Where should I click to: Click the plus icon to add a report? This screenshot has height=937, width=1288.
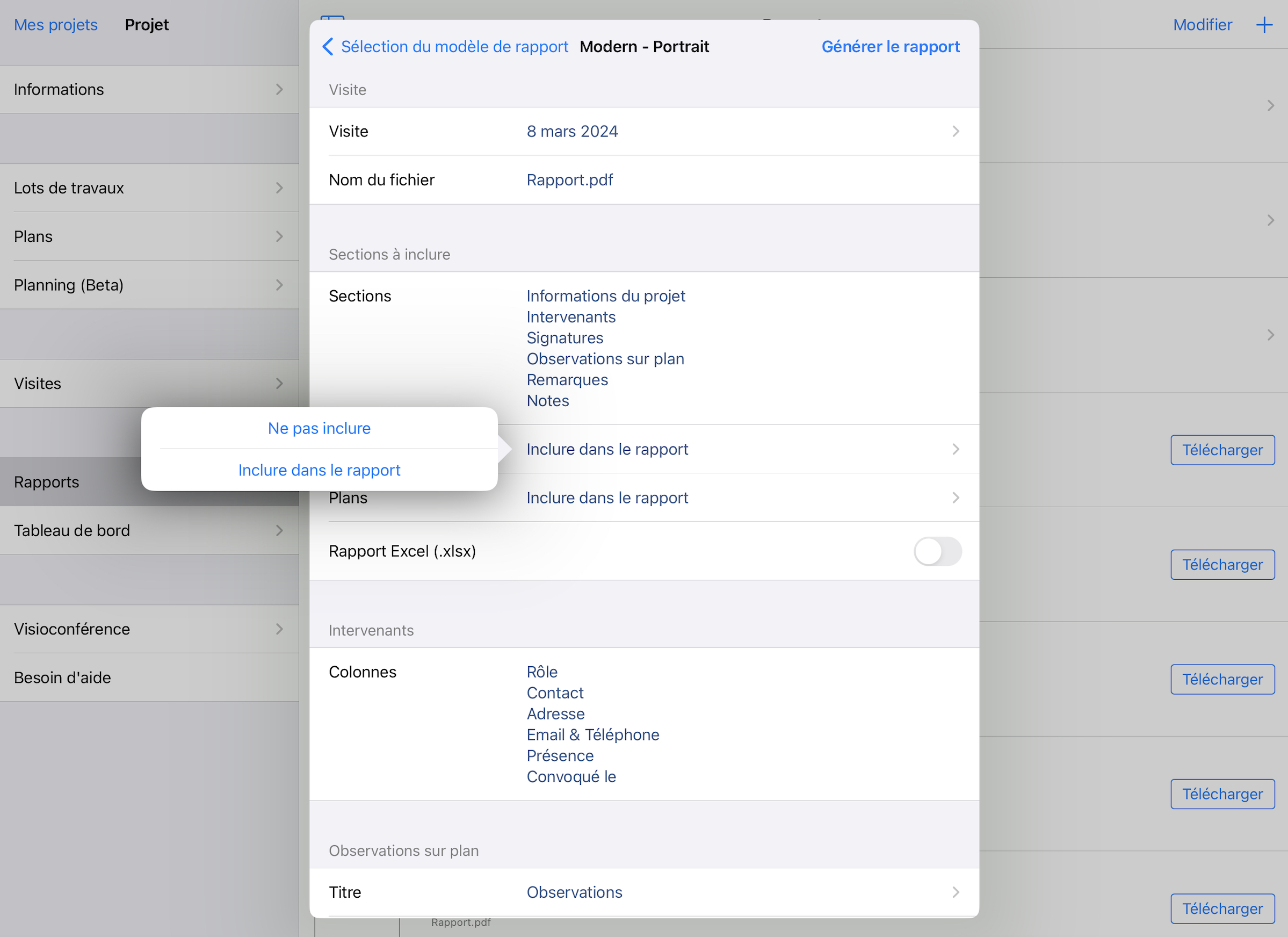coord(1264,25)
